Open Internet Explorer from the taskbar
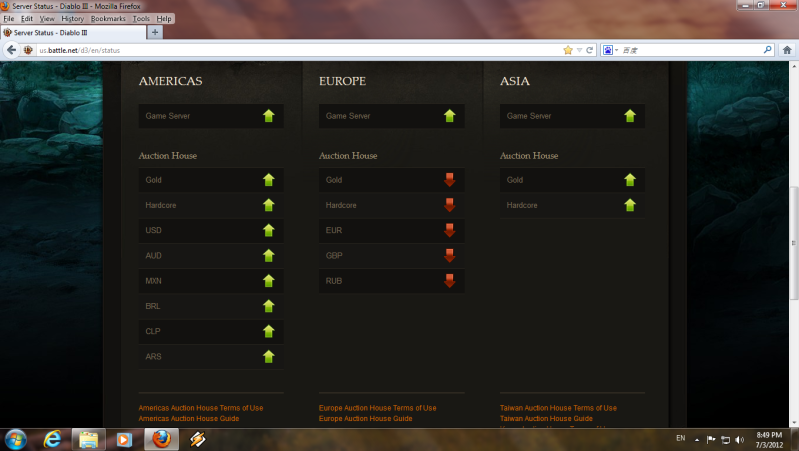 pyautogui.click(x=53, y=438)
